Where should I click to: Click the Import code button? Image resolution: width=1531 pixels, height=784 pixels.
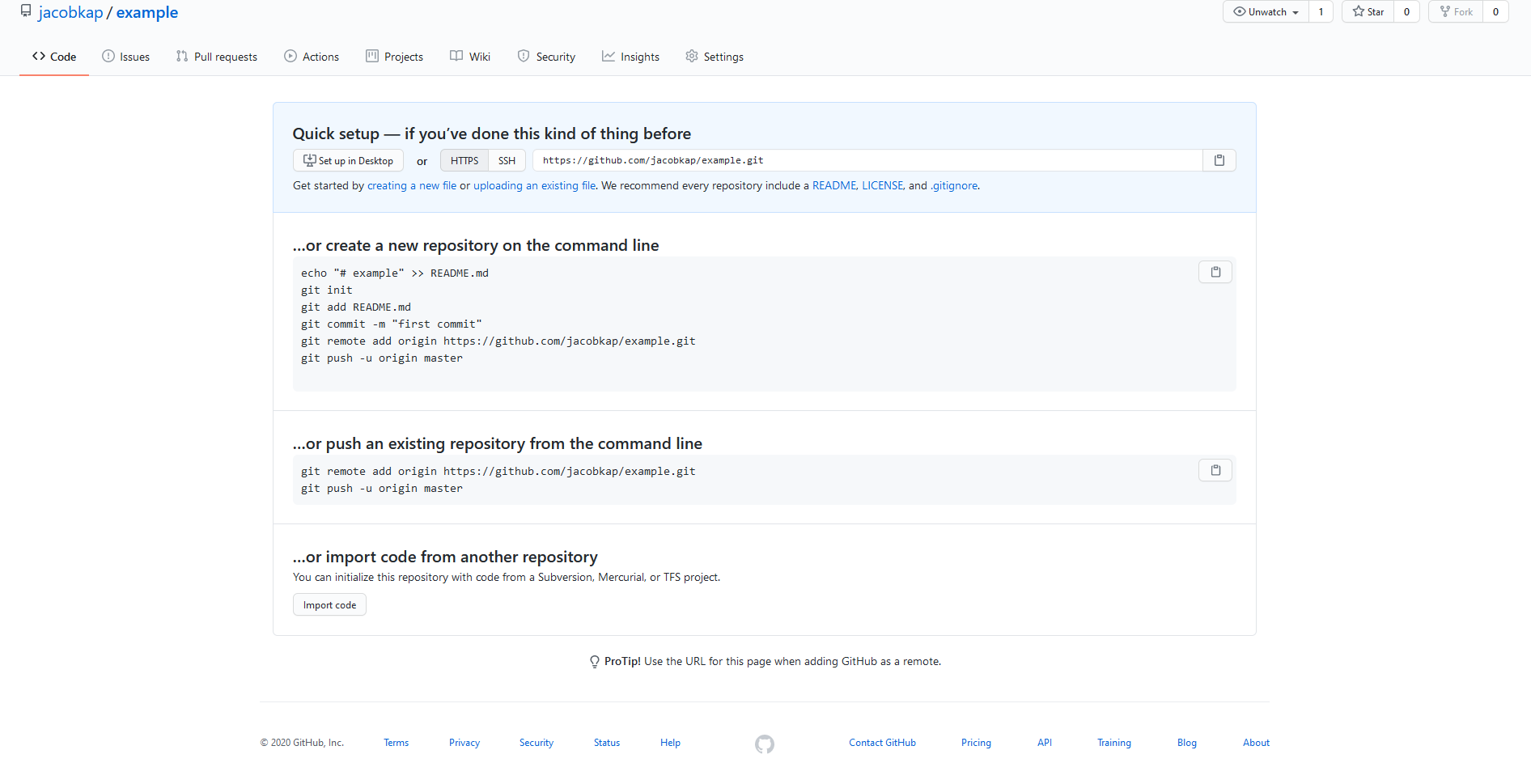point(329,604)
